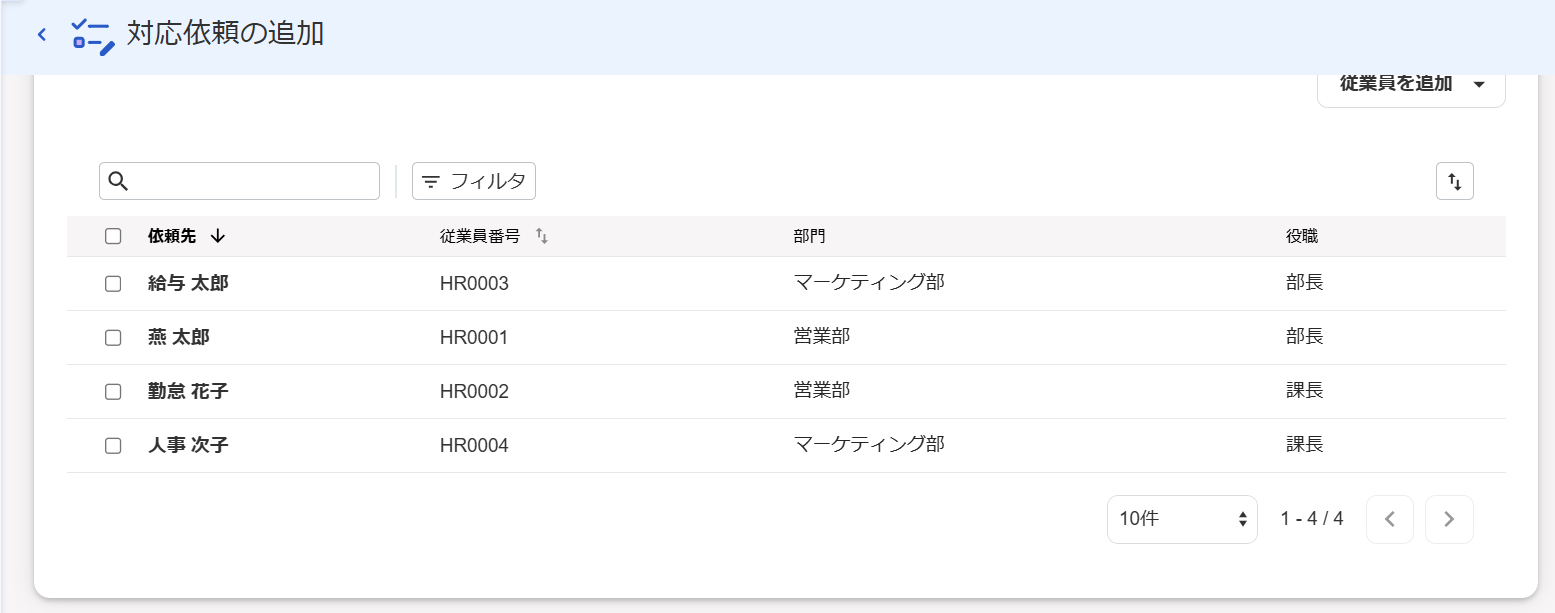This screenshot has height=613, width=1555.
Task: Click employee number HR0001
Action: [x=474, y=338]
